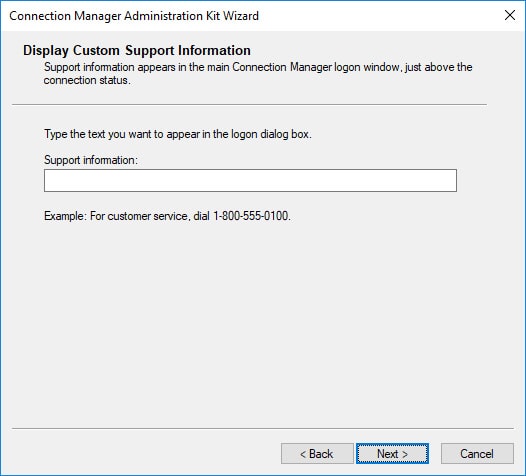Select the Next > button
Viewport: 526px width, 476px height.
click(x=392, y=454)
